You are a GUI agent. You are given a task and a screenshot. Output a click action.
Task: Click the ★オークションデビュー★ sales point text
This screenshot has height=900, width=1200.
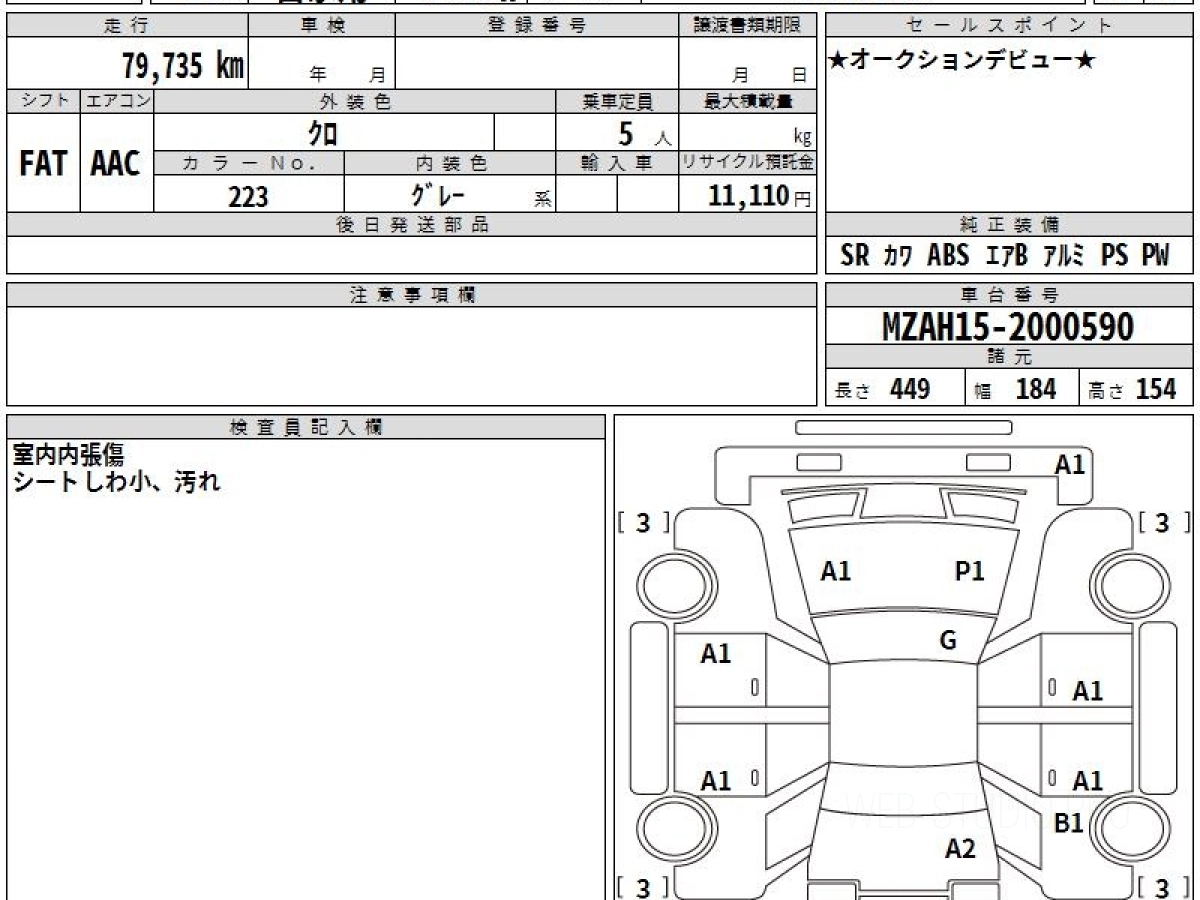[962, 60]
